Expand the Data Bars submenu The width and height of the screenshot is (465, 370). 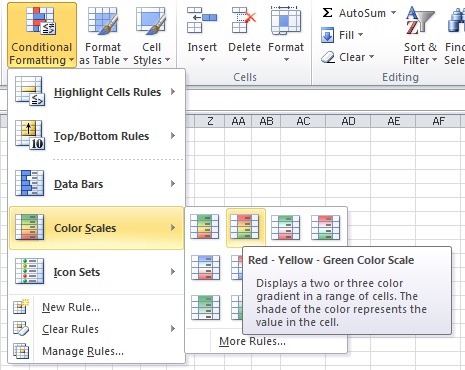(96, 184)
